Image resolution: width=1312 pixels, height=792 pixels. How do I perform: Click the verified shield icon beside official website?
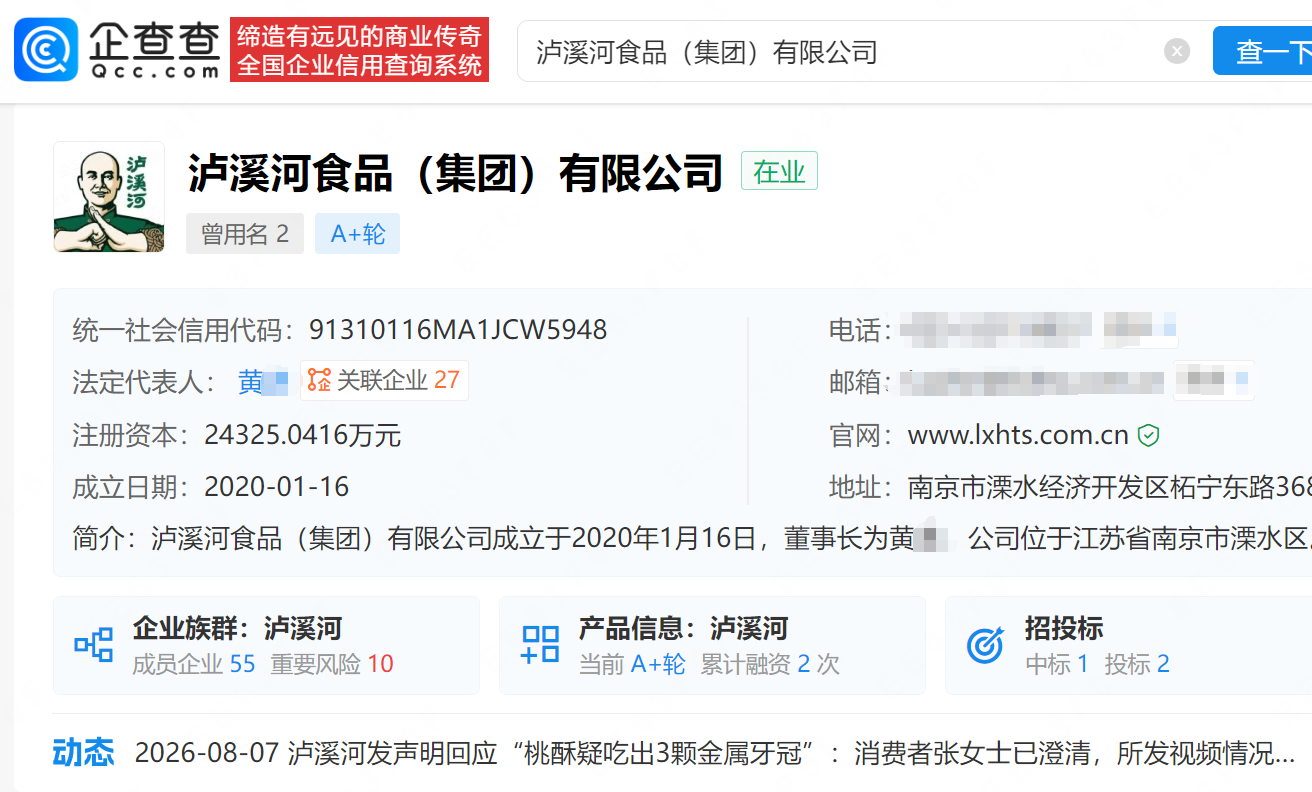pyautogui.click(x=1149, y=436)
